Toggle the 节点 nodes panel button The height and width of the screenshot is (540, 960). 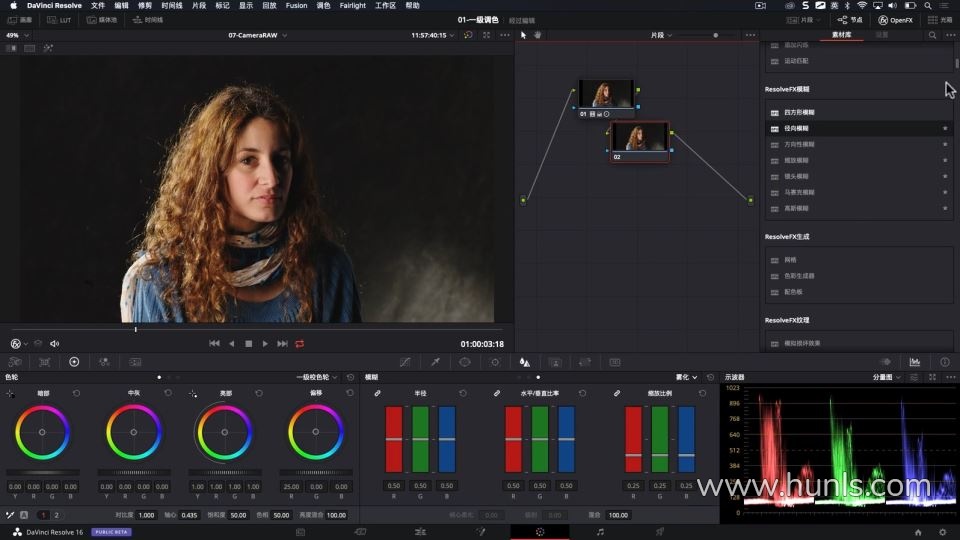click(x=850, y=20)
